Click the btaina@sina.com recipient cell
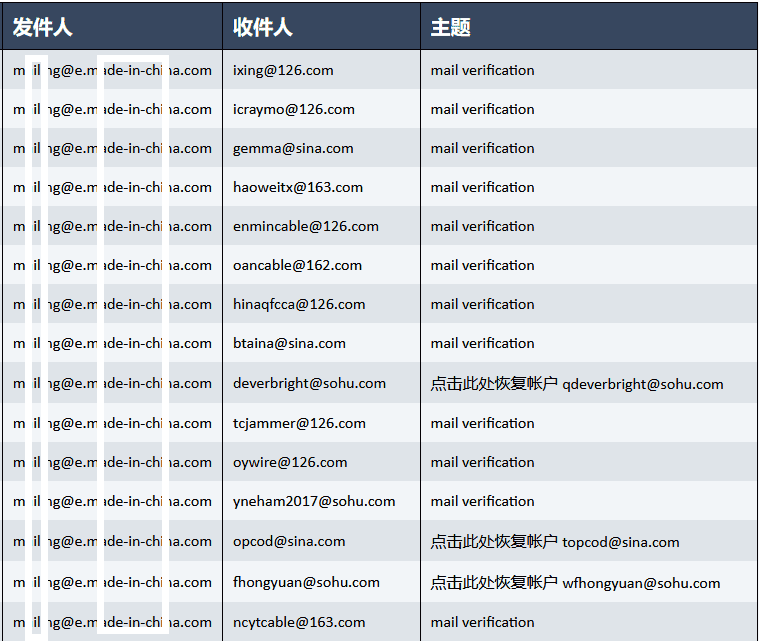Screen dimensions: 765x641 pos(289,343)
